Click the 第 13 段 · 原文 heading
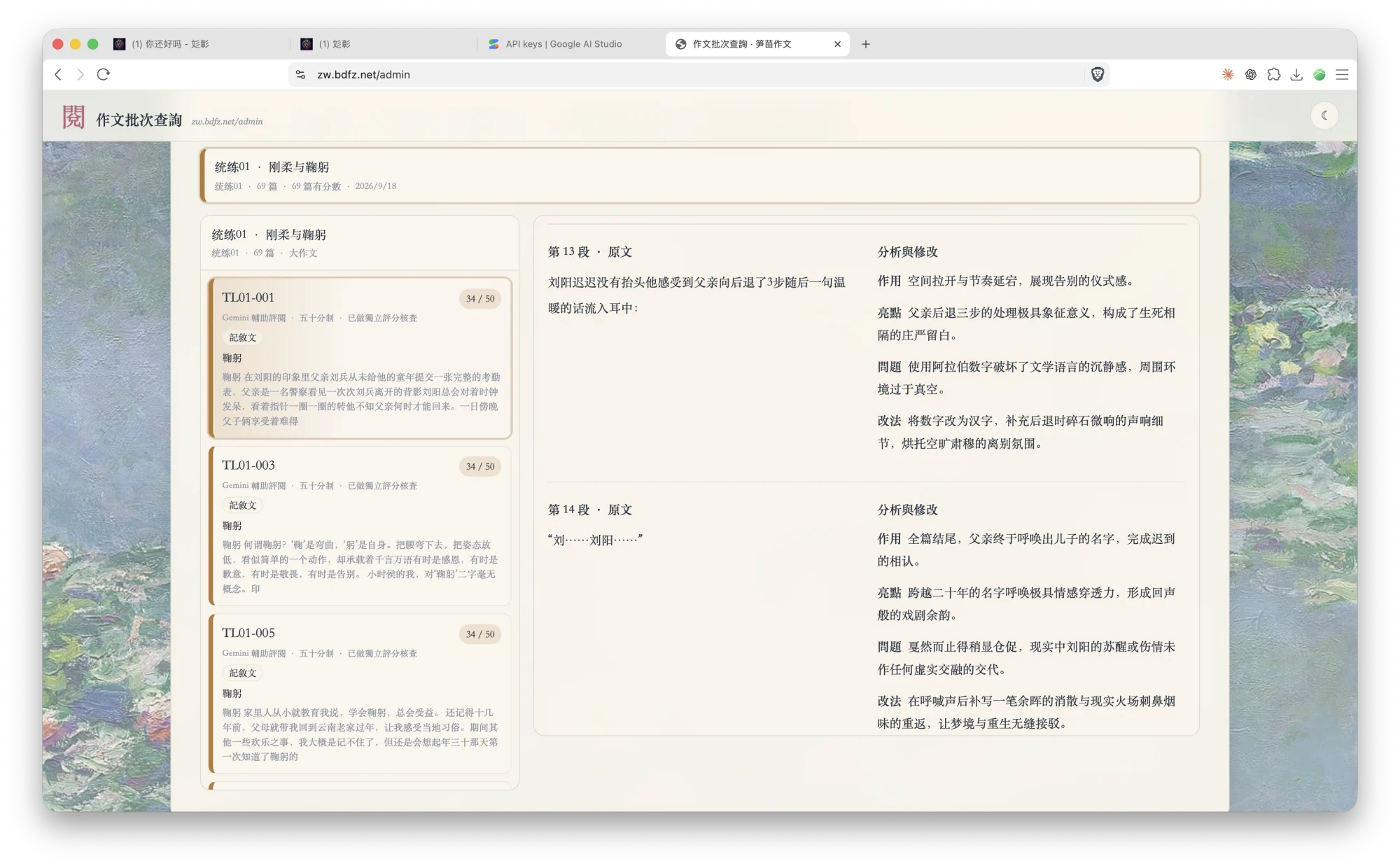Image resolution: width=1400 pixels, height=868 pixels. coord(590,252)
